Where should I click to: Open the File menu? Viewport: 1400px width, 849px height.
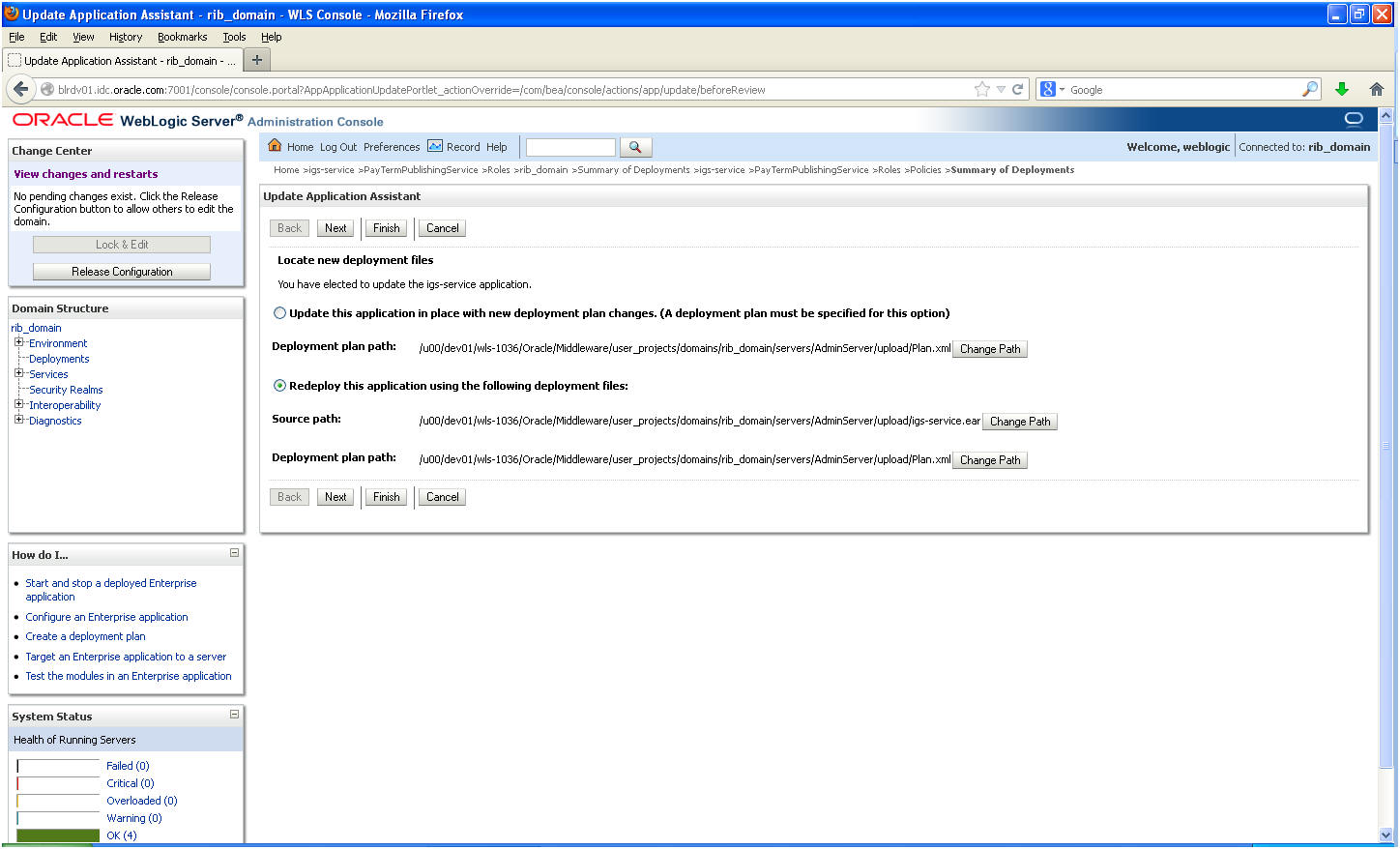click(x=16, y=37)
